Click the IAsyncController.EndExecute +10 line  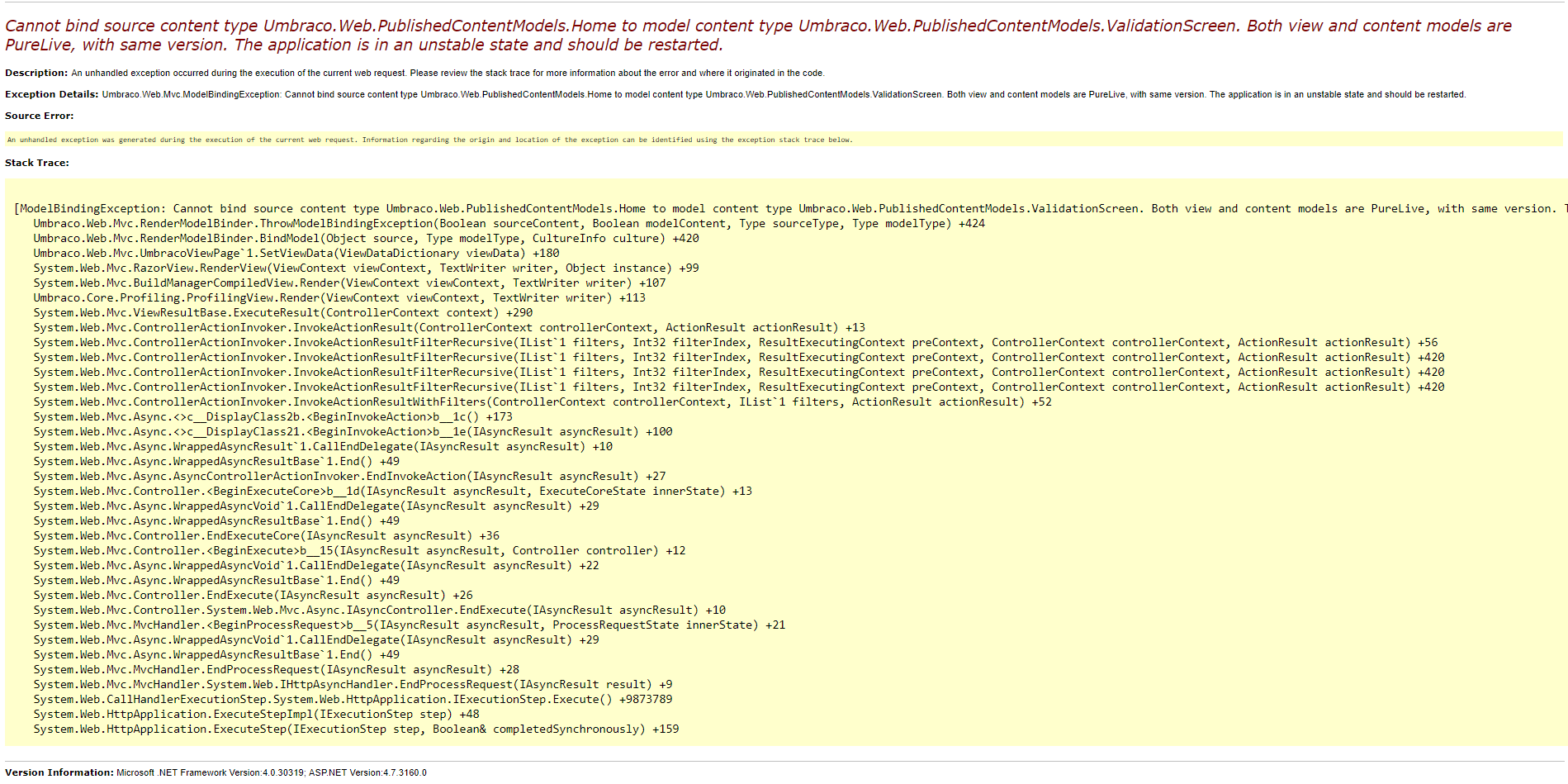click(379, 611)
